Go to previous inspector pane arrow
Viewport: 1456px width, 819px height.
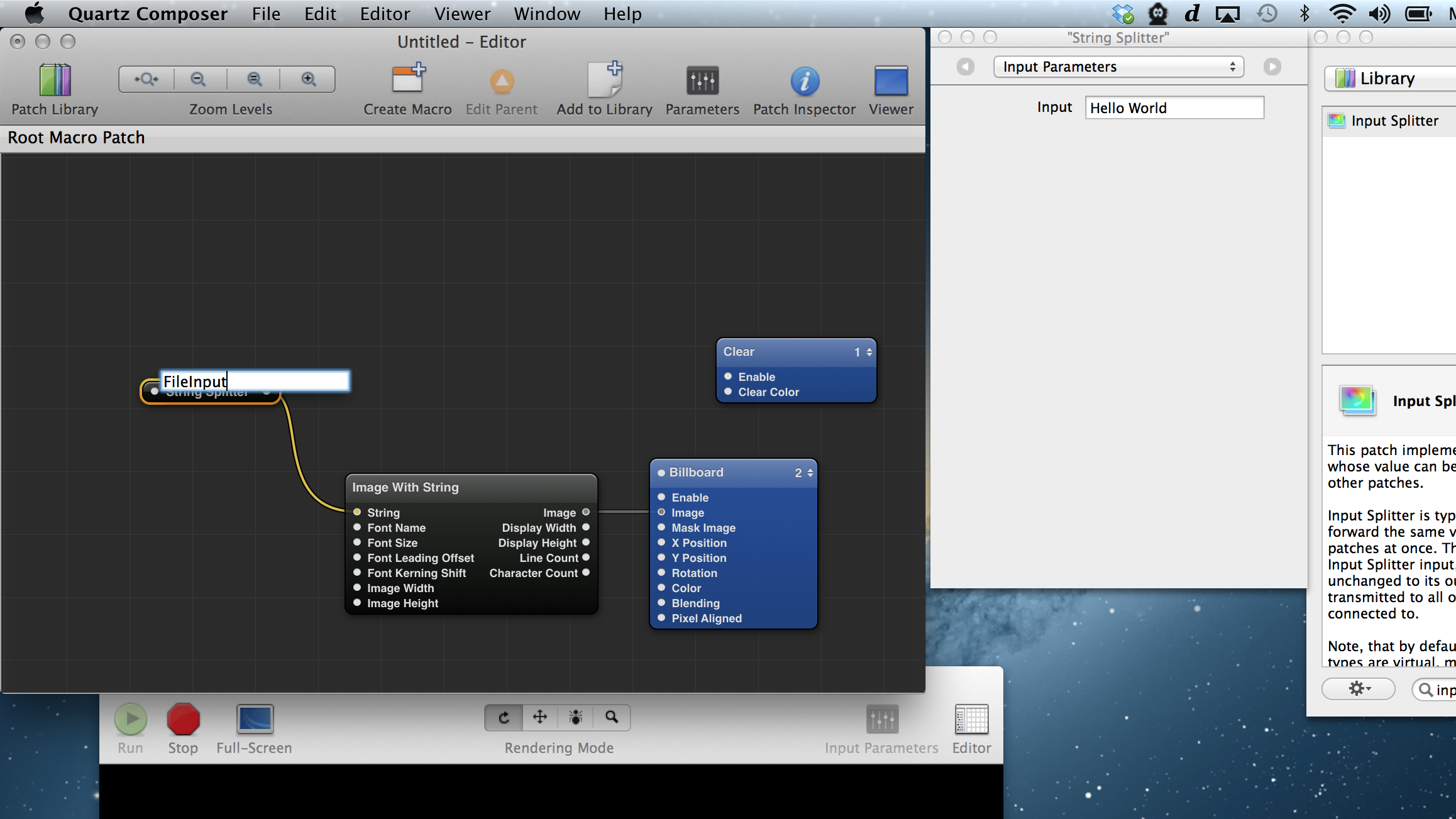tap(965, 67)
